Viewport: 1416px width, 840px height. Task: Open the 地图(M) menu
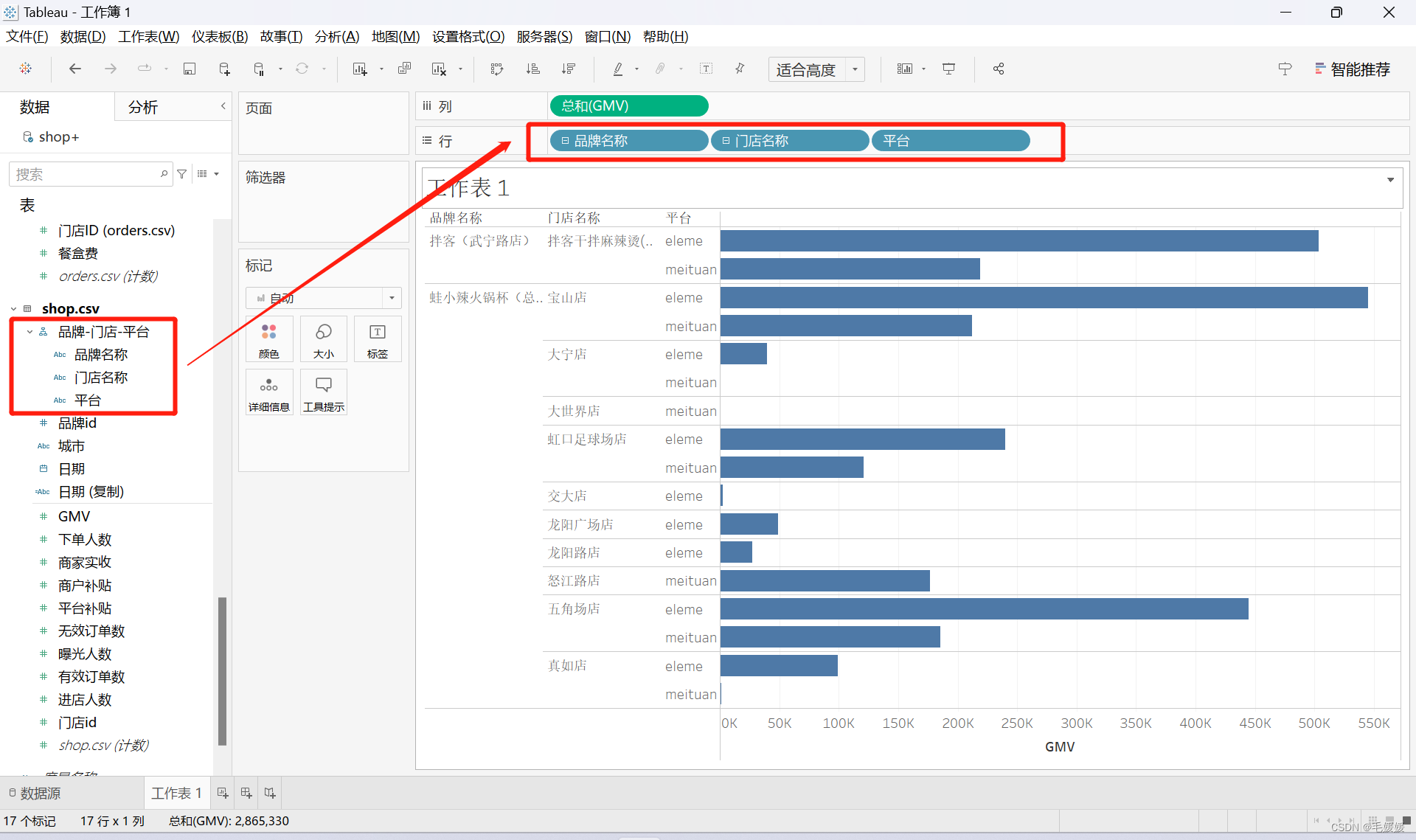click(395, 36)
